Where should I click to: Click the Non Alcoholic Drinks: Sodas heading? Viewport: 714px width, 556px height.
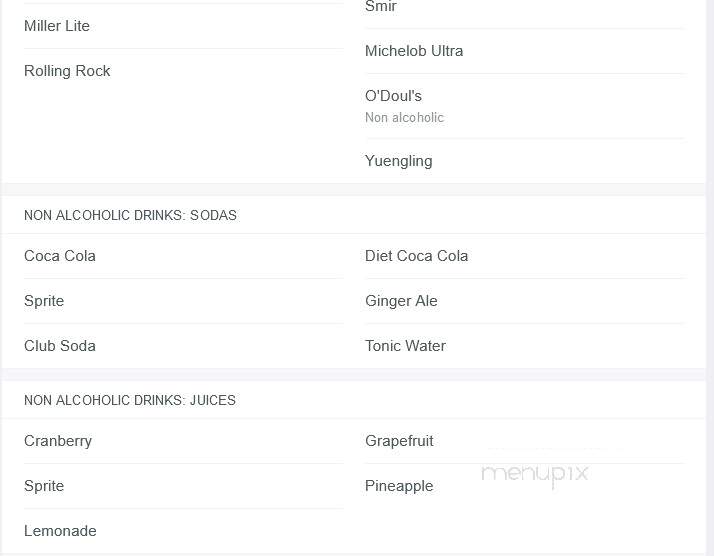[130, 215]
